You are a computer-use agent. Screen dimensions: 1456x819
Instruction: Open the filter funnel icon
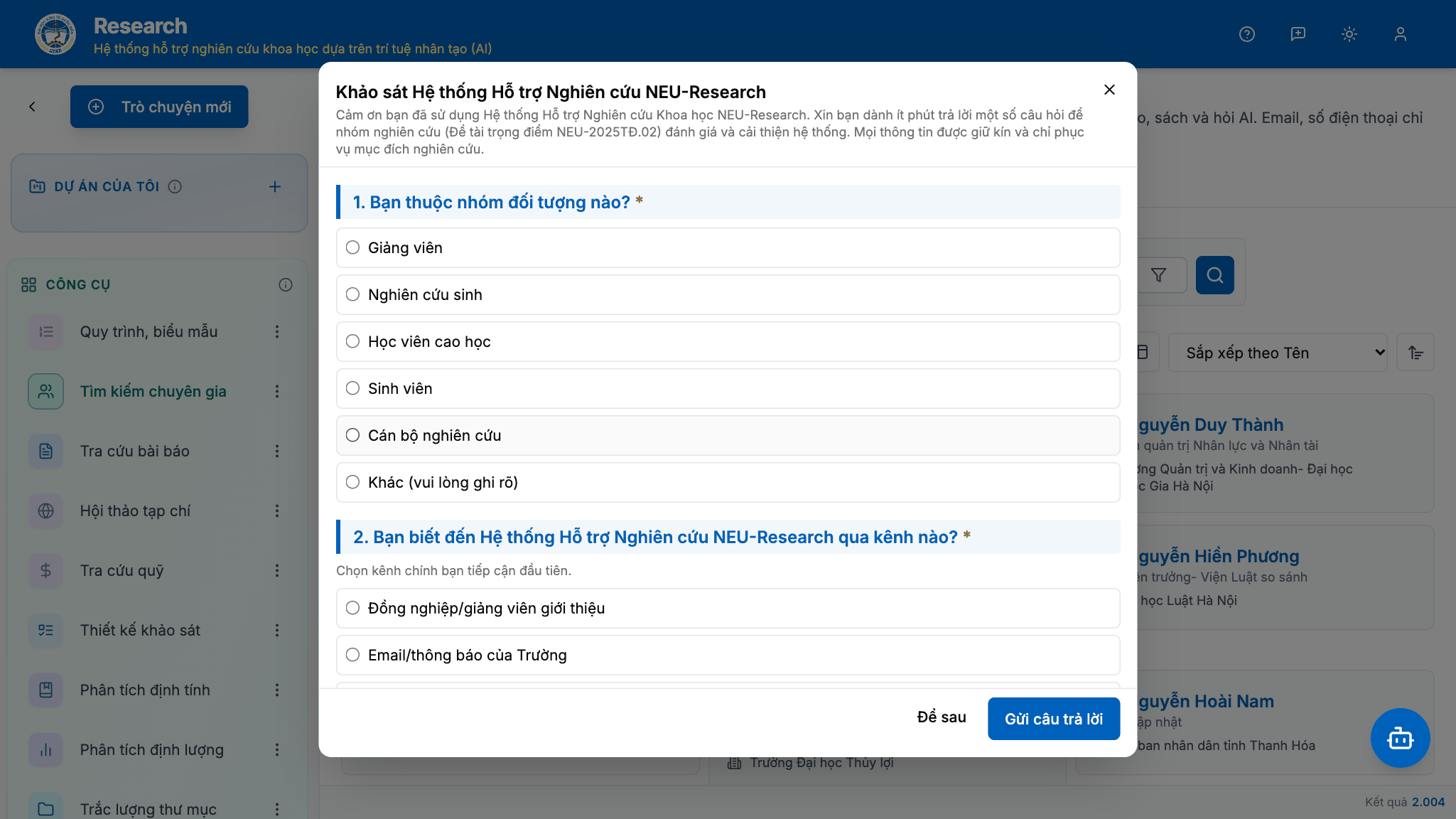1159,275
